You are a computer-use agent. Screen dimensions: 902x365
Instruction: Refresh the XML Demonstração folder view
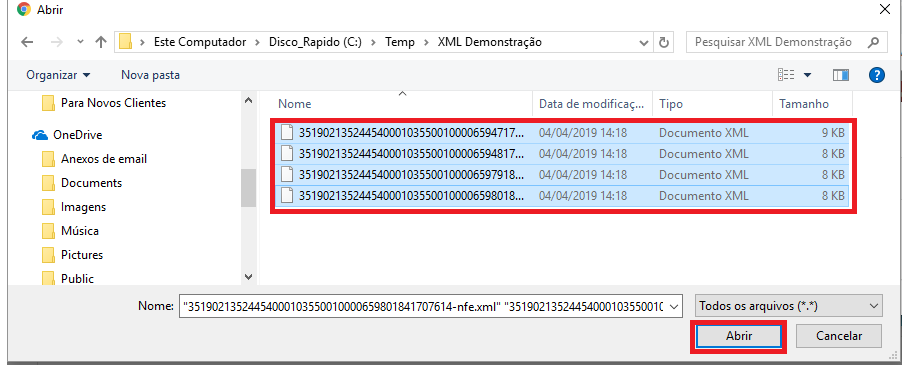[664, 43]
